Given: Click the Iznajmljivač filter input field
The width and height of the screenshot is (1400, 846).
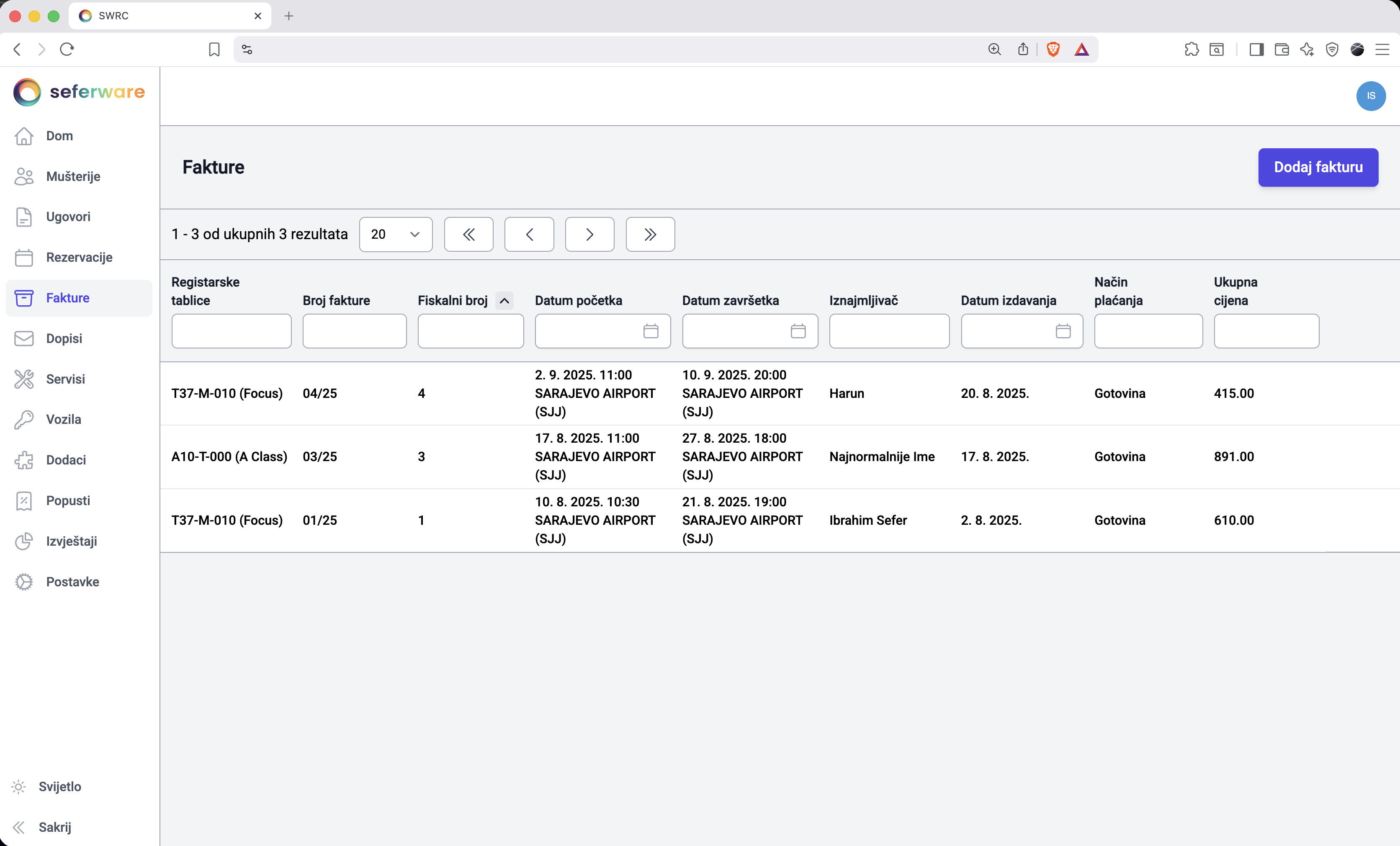Looking at the screenshot, I should click(x=889, y=331).
